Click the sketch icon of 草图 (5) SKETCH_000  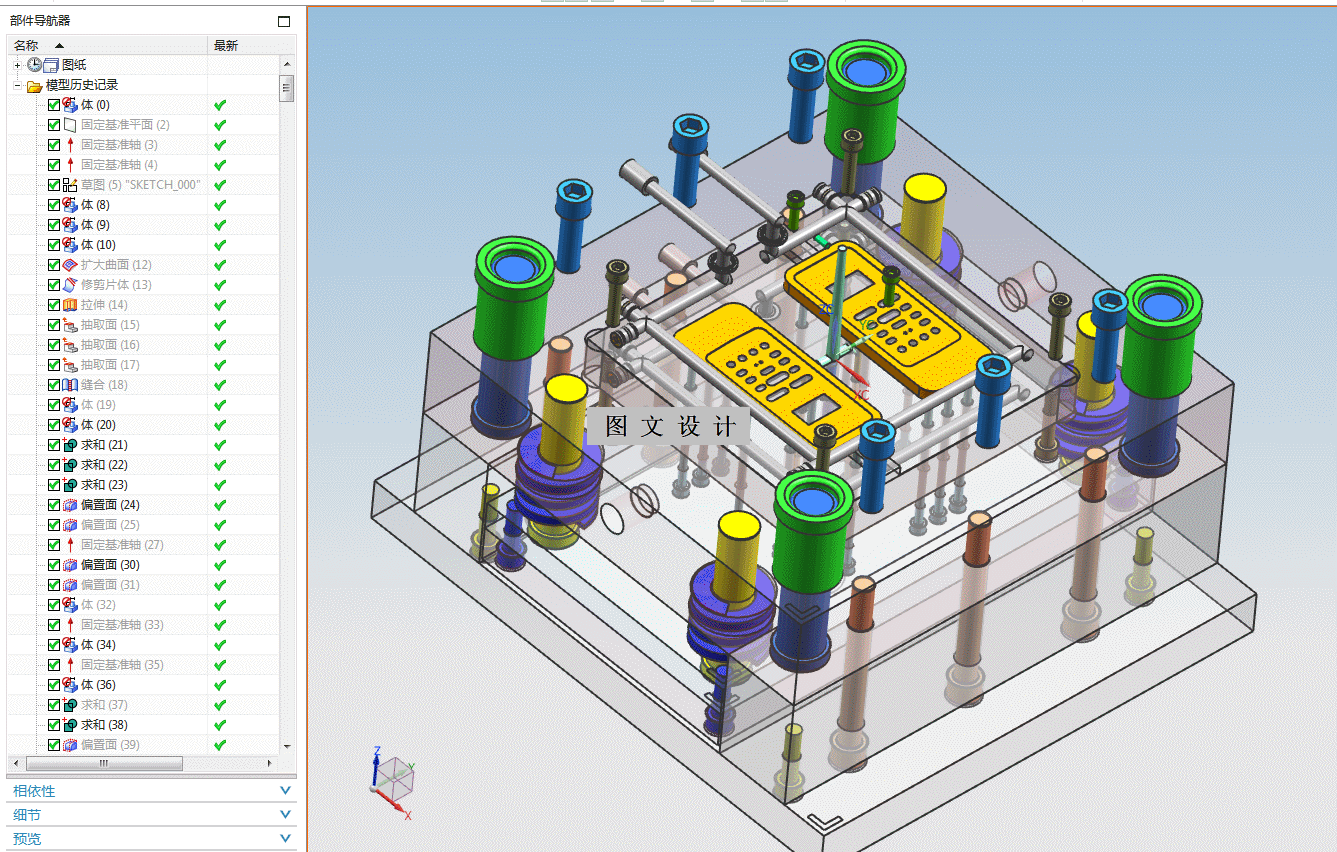(x=70, y=185)
